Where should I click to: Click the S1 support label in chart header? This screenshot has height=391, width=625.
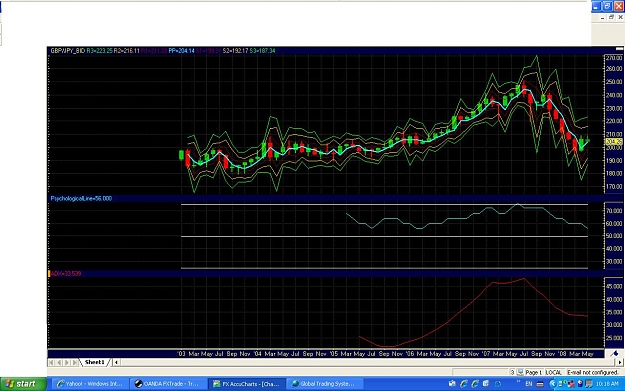tap(208, 51)
